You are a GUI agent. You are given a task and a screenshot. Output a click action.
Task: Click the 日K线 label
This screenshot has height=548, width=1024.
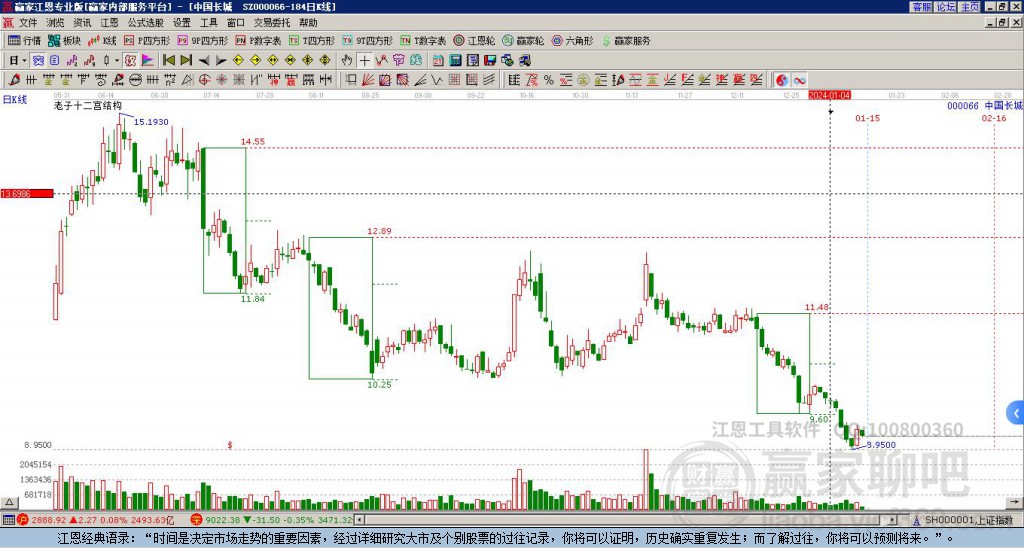tap(14, 100)
